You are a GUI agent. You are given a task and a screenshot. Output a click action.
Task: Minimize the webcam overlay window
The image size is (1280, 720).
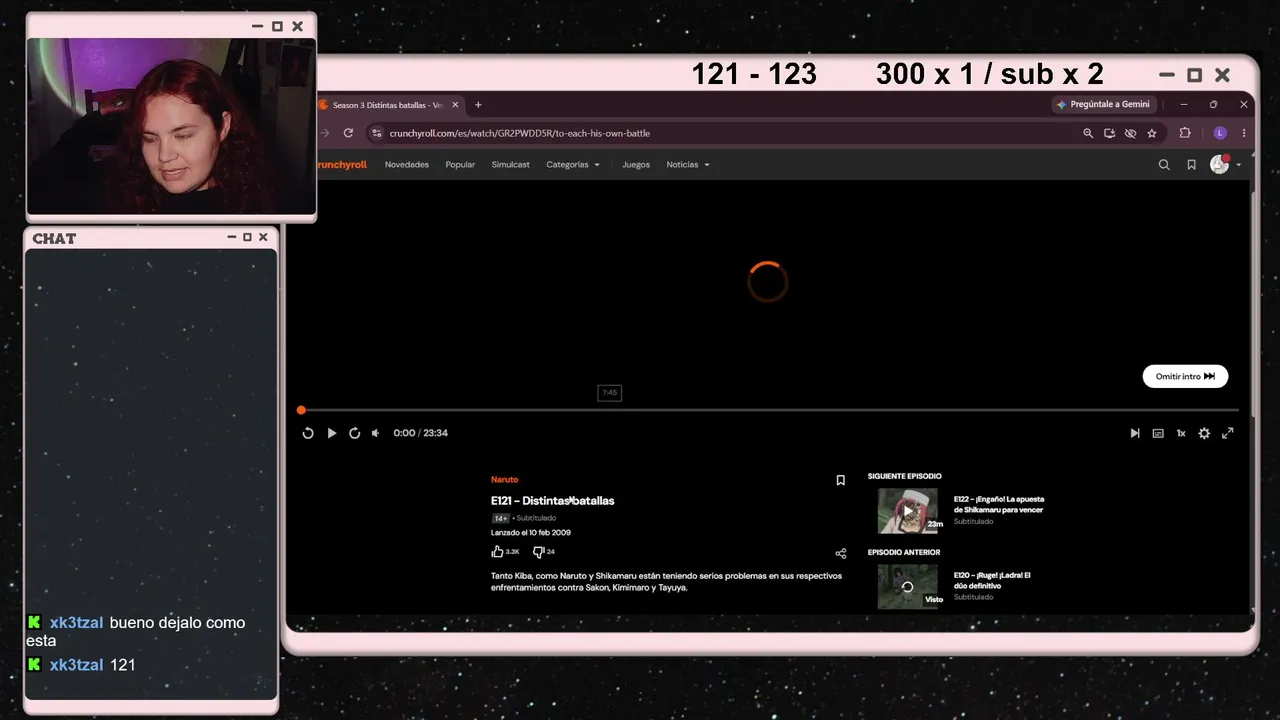pyautogui.click(x=258, y=27)
